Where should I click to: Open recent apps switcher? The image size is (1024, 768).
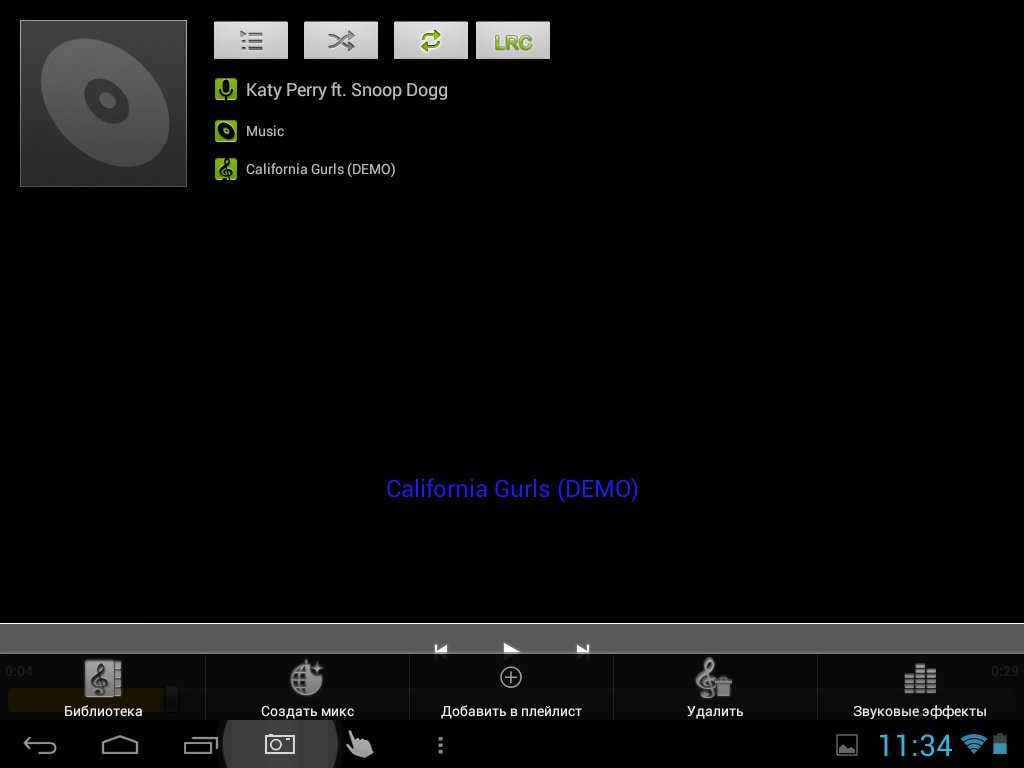(200, 745)
